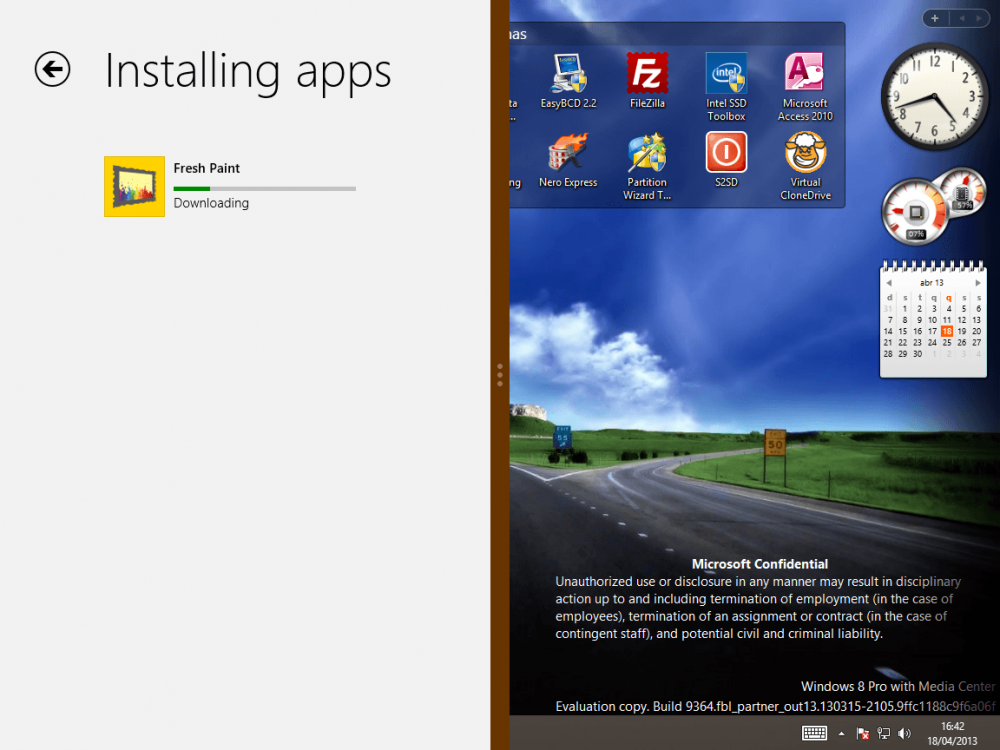Open the volume control tray icon
This screenshot has height=750, width=1000.
pyautogui.click(x=904, y=733)
